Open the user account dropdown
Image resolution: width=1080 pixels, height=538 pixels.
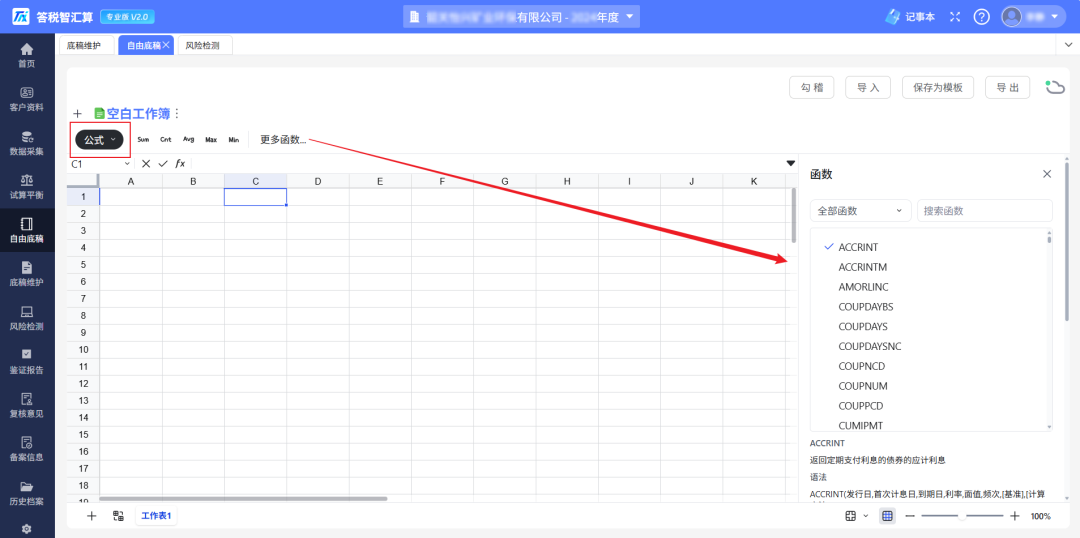(x=1033, y=17)
